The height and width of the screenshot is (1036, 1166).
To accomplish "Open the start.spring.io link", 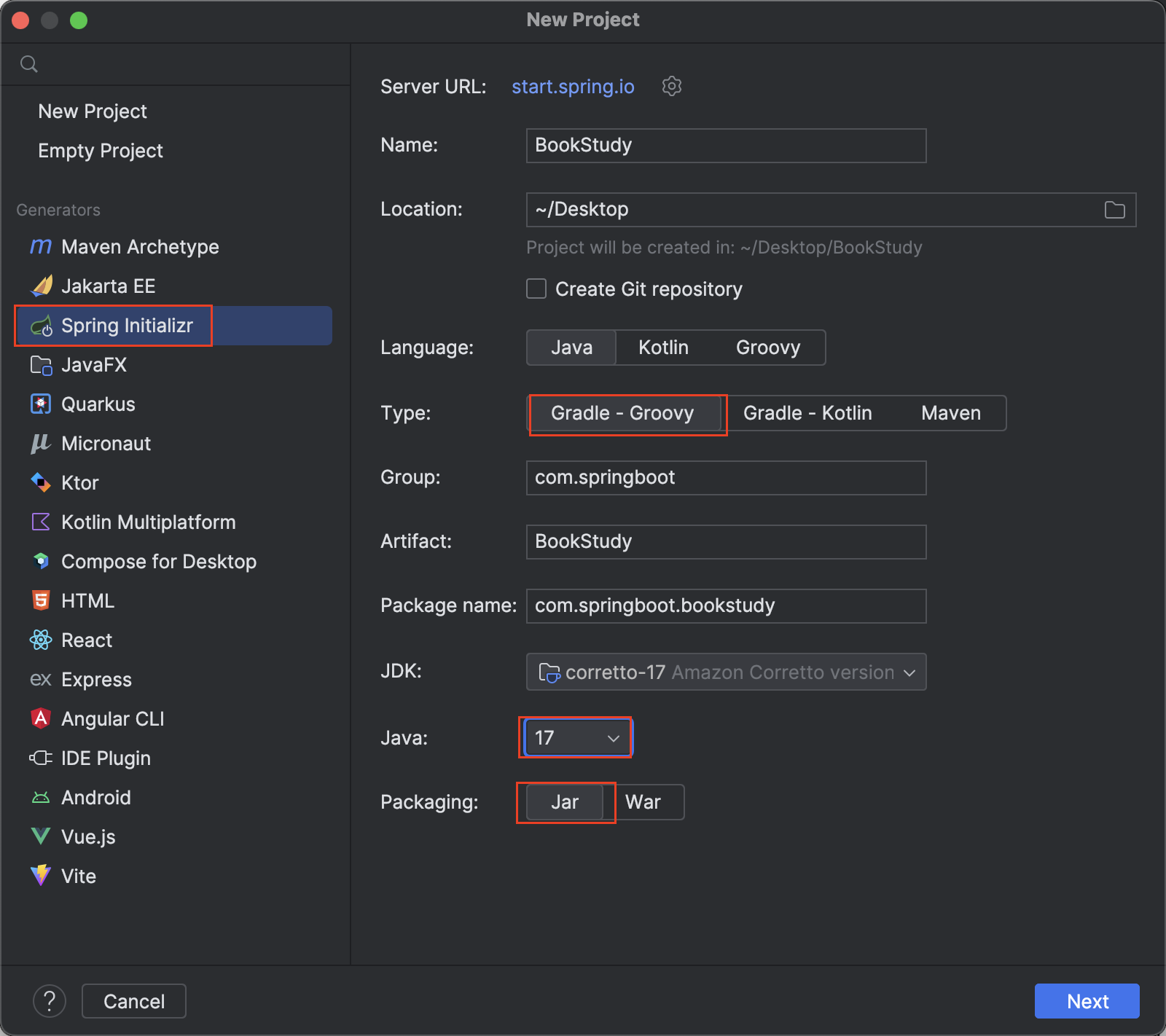I will tap(573, 87).
